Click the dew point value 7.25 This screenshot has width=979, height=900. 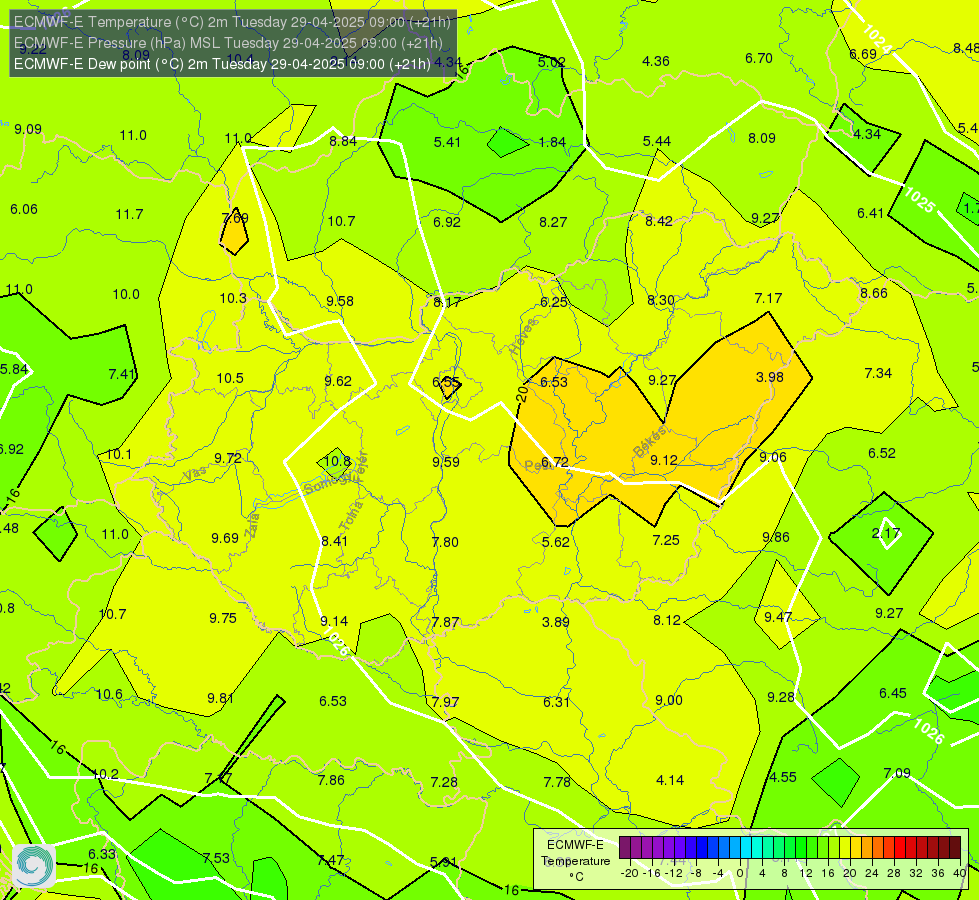(666, 540)
